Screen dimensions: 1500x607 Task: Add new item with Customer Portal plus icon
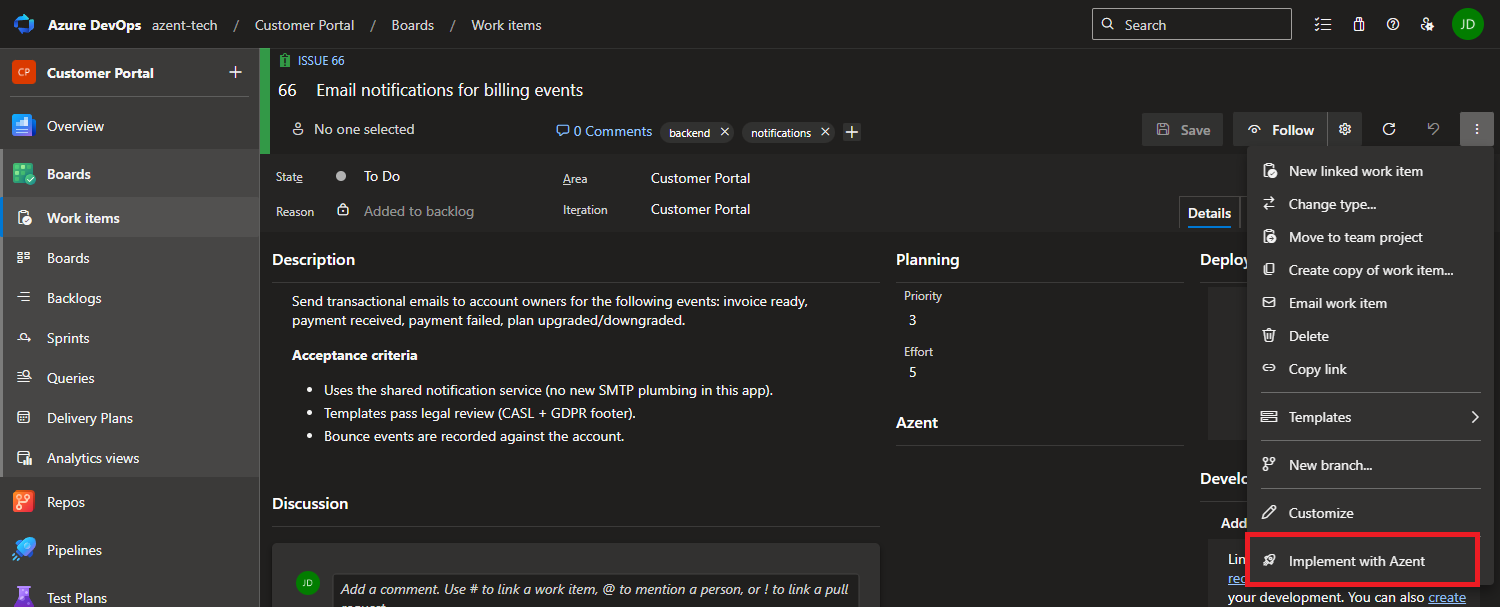pos(236,72)
